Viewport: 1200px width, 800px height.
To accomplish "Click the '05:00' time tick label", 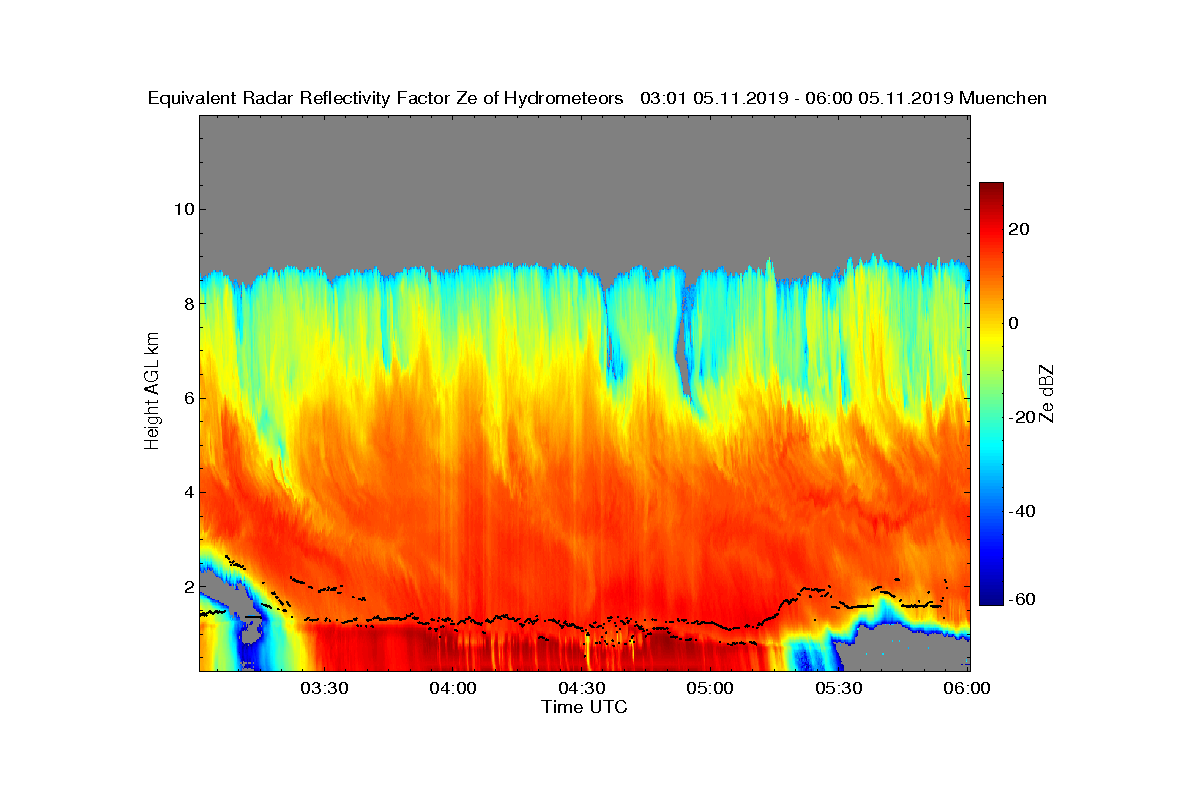I will [x=710, y=688].
